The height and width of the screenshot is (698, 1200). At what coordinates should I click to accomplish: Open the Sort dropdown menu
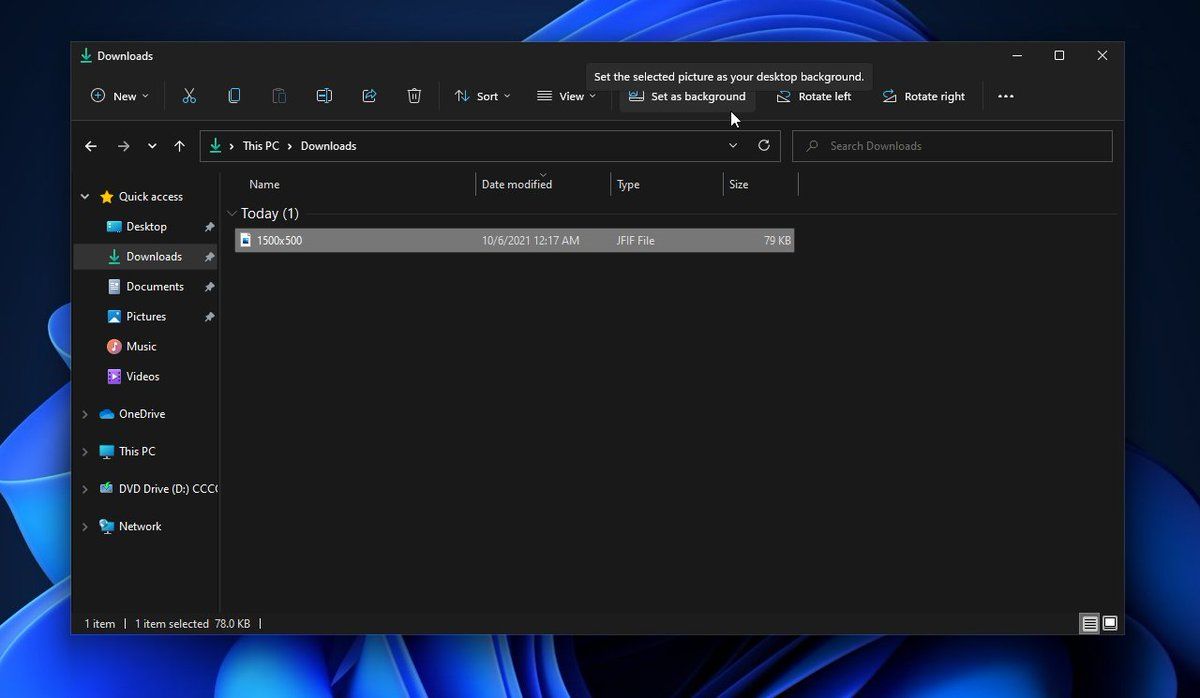pos(482,96)
